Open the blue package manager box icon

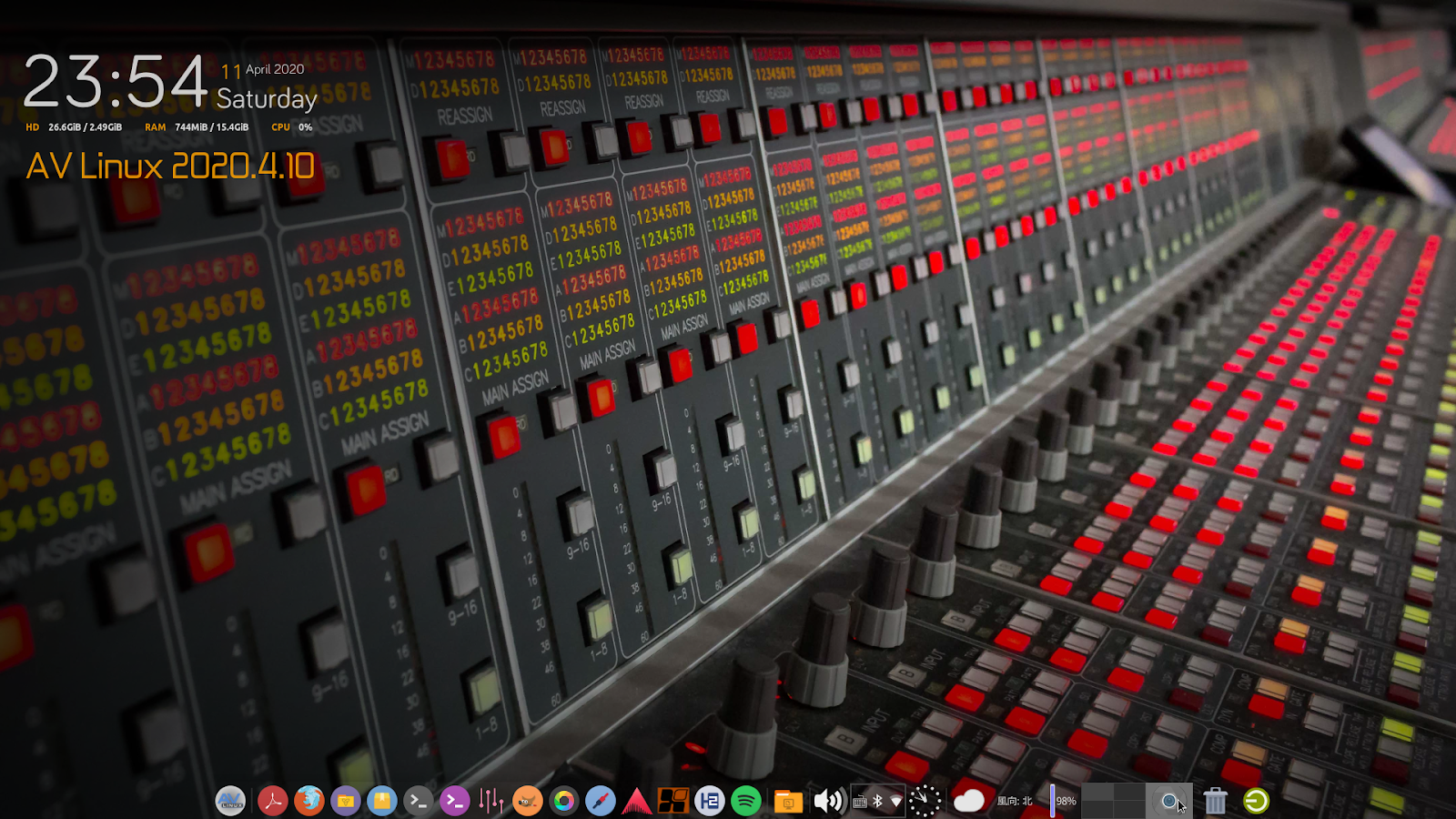(x=382, y=801)
